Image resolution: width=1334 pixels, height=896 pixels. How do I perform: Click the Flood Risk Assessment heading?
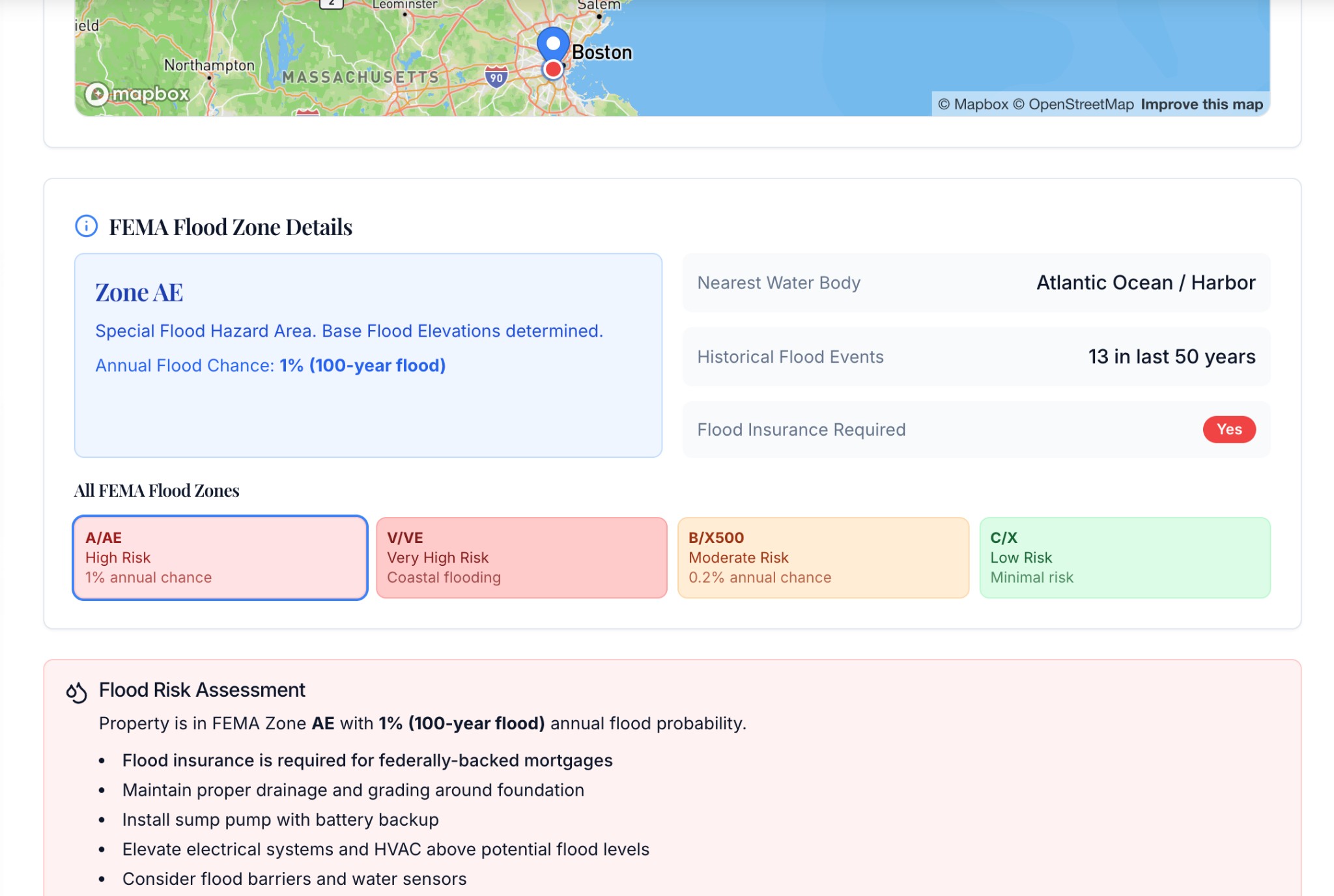pyautogui.click(x=202, y=690)
